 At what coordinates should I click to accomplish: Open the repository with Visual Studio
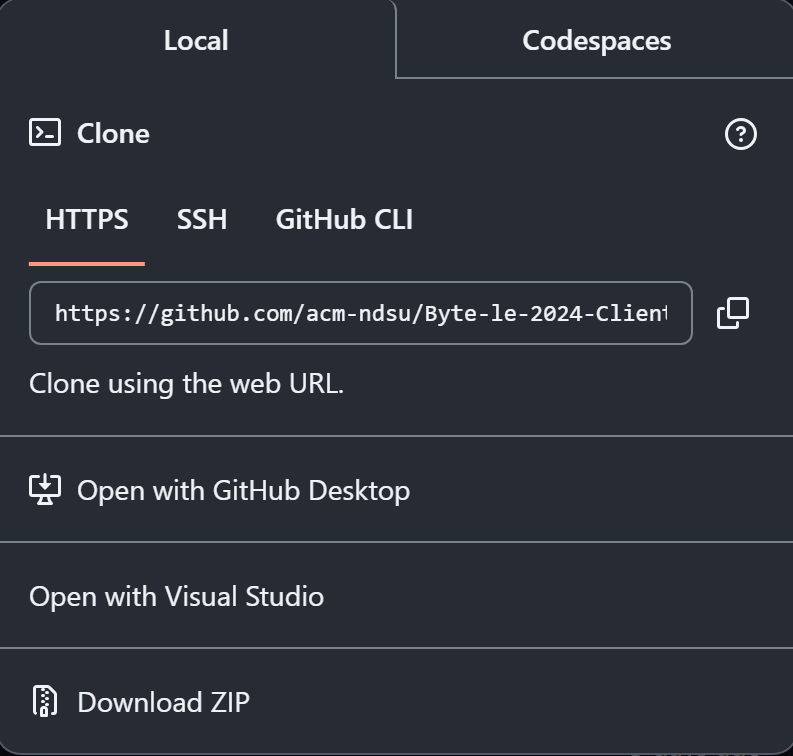pyautogui.click(x=177, y=597)
